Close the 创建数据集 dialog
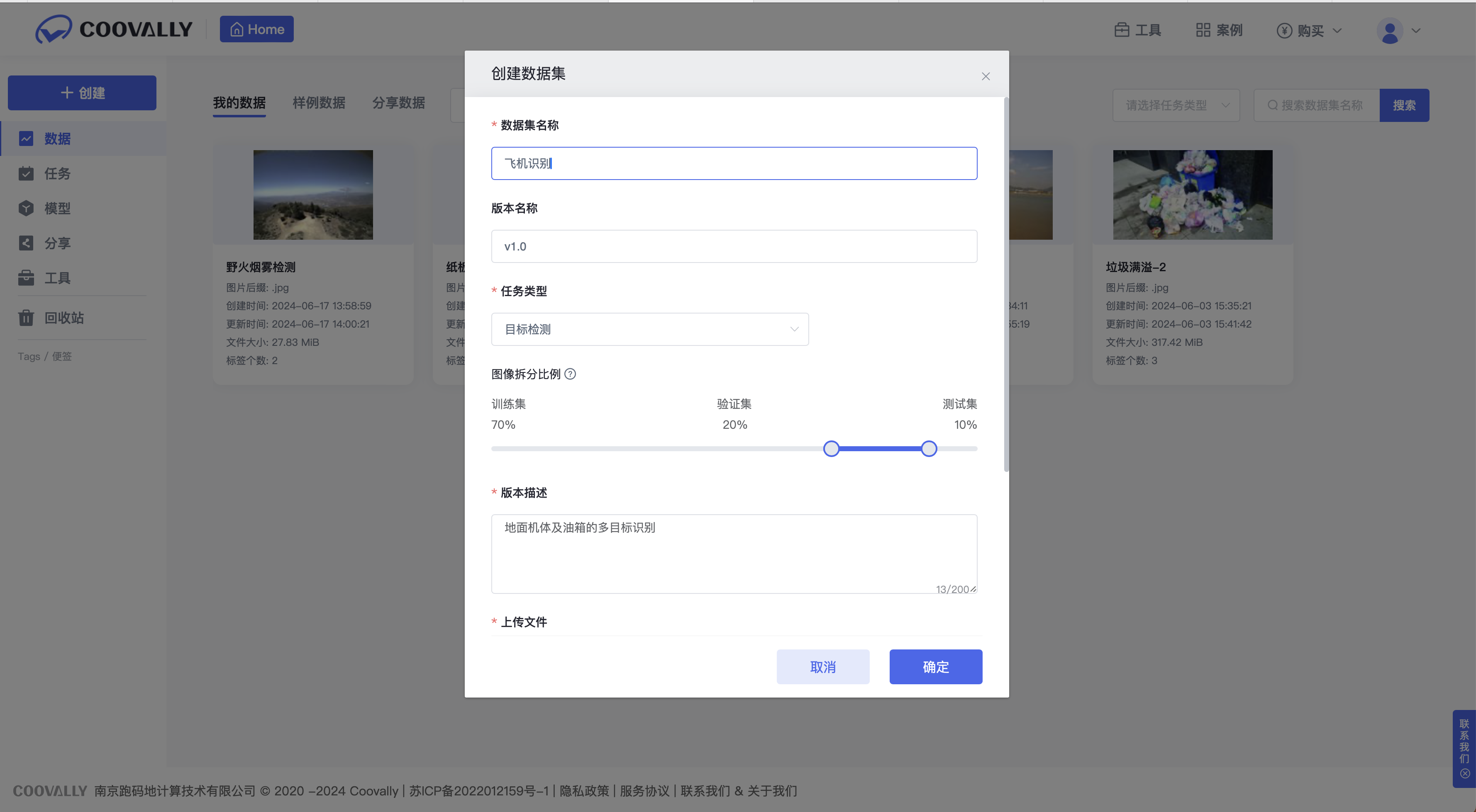Screen dimensions: 1476x812 point(986,76)
